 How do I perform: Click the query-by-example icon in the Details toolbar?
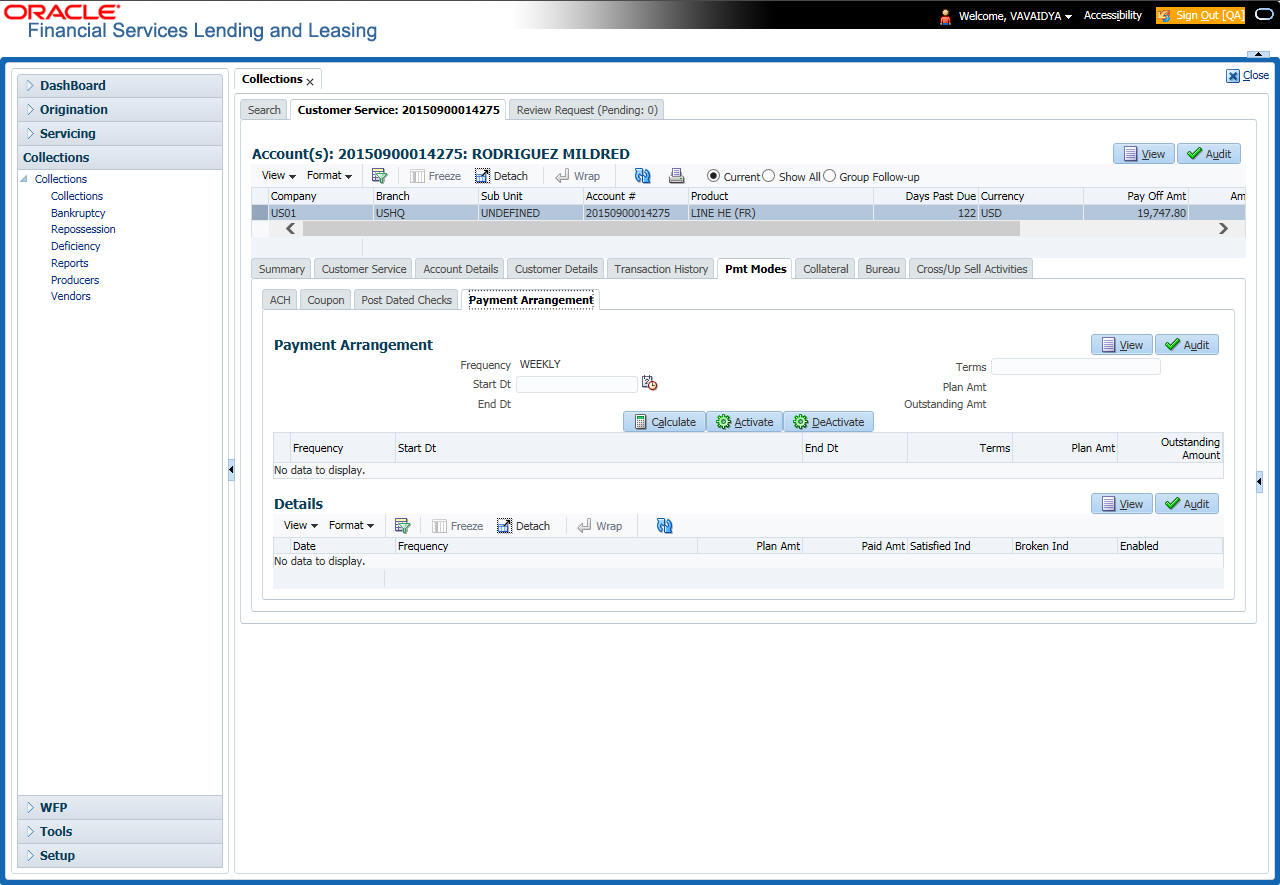click(x=403, y=526)
